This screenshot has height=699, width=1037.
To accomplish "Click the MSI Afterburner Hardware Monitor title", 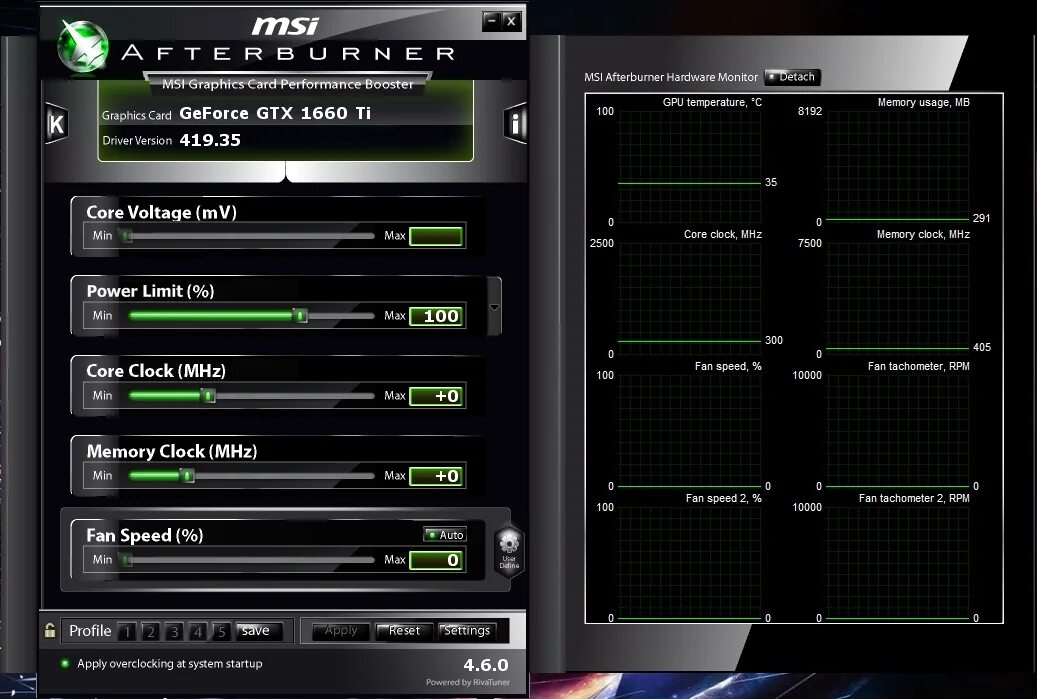I will [x=671, y=77].
